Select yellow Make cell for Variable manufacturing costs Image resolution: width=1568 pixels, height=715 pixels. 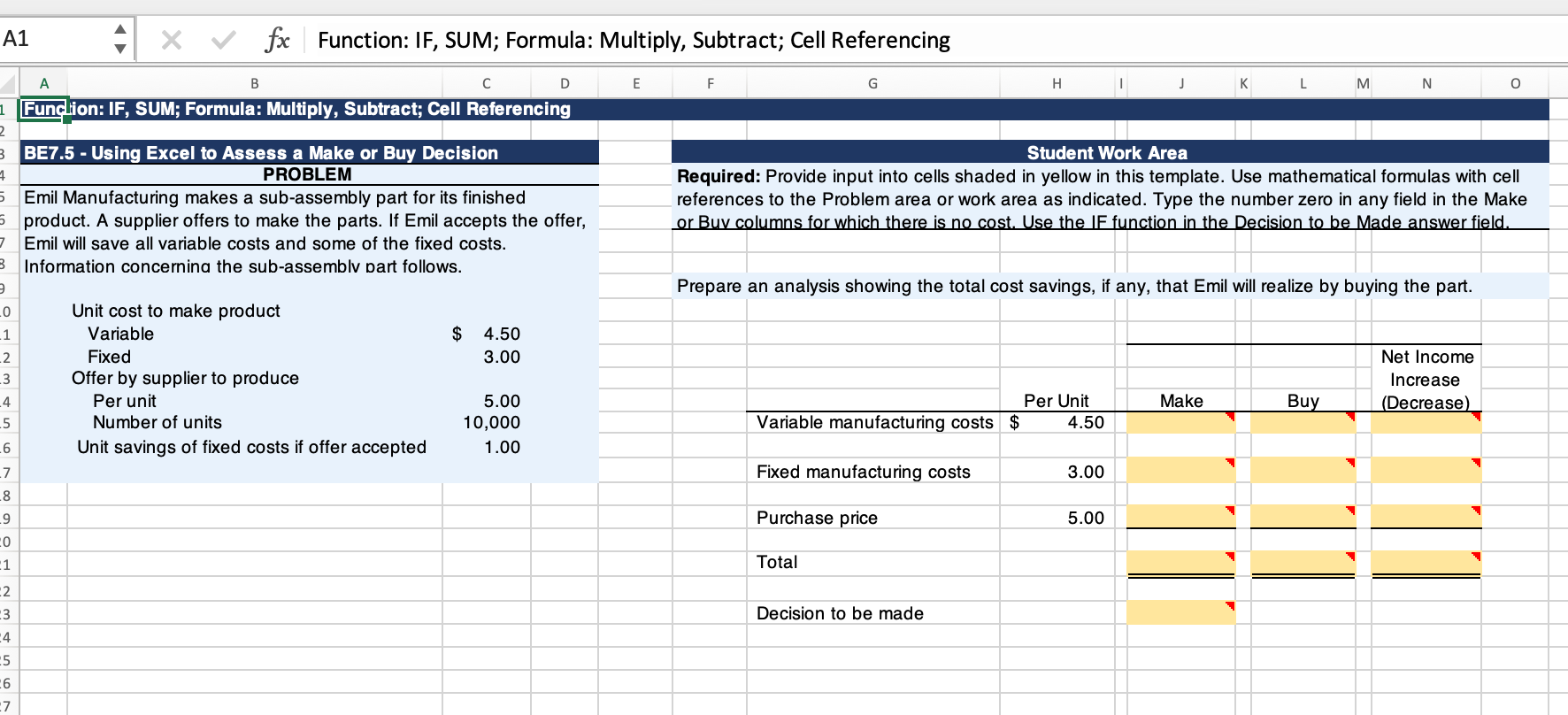tap(1181, 422)
